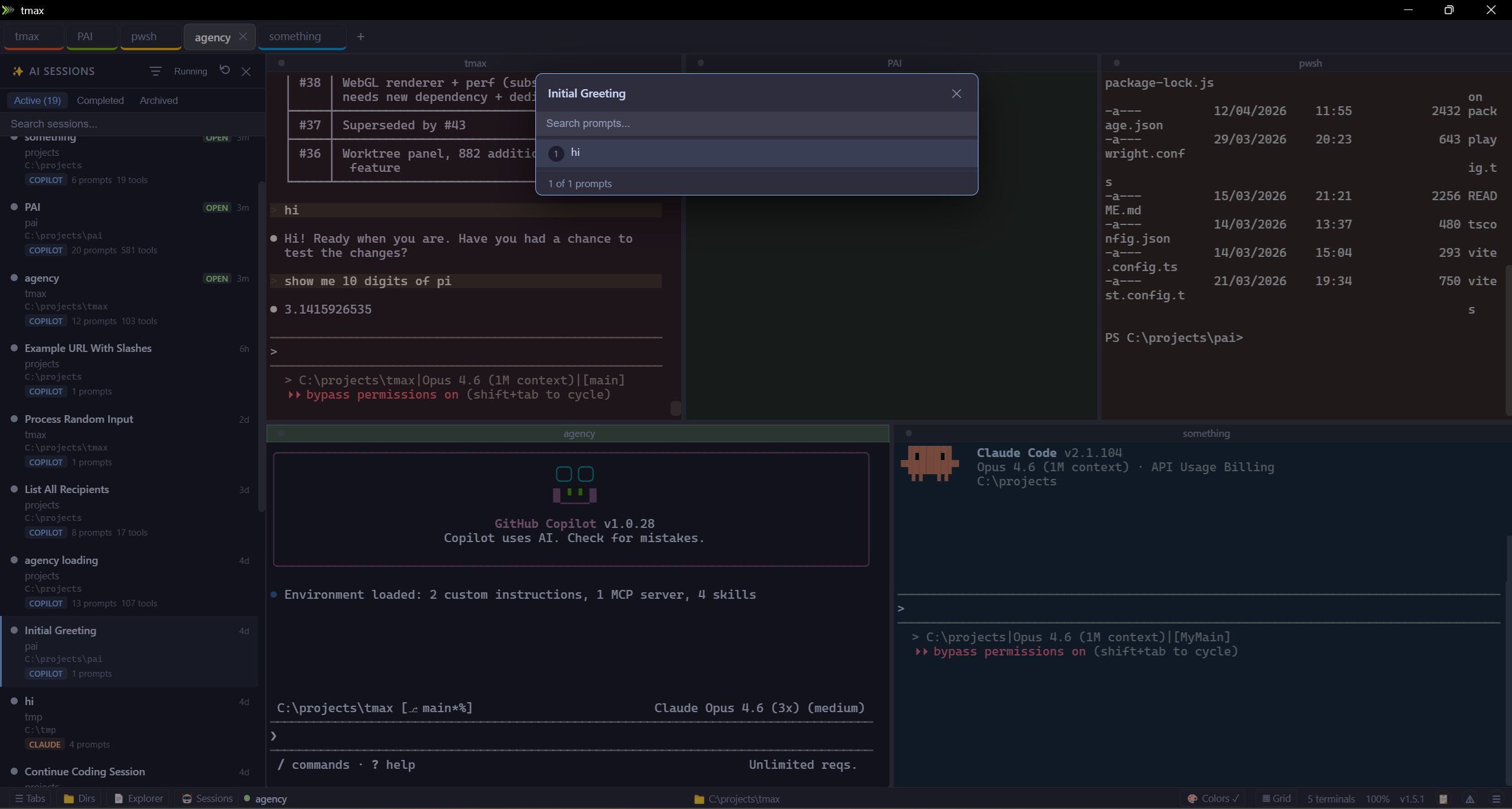Image resolution: width=1512 pixels, height=809 pixels.
Task: Open the Explorer icon in status bar
Action: 120,798
